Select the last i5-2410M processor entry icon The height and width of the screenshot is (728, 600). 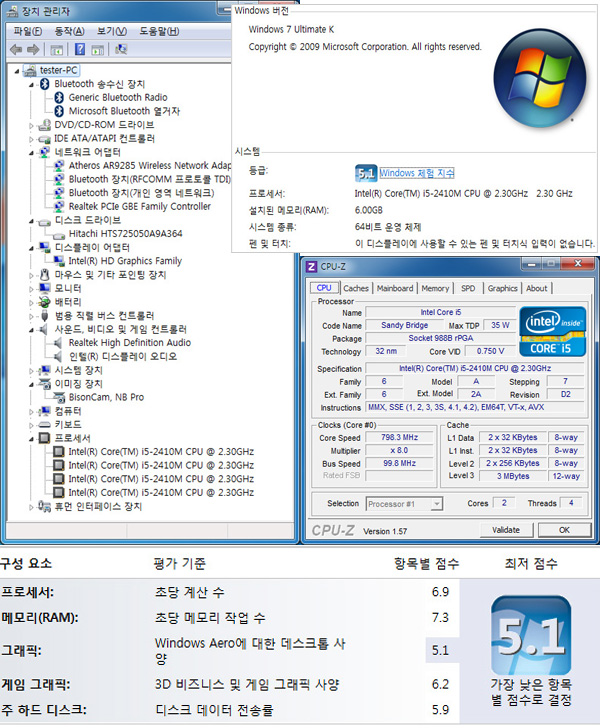tap(59, 492)
